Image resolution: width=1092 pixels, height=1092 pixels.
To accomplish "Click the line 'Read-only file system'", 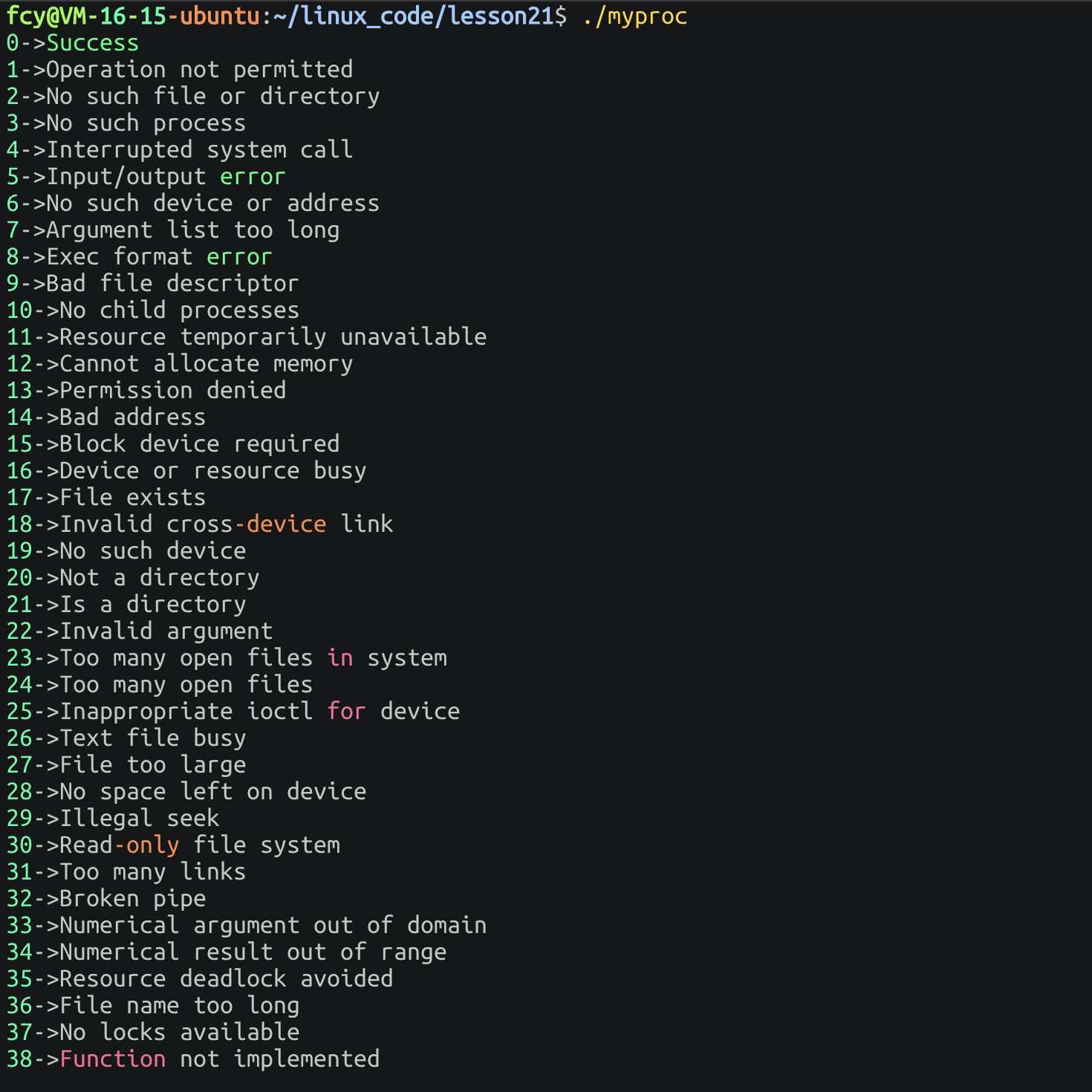I will pyautogui.click(x=200, y=845).
